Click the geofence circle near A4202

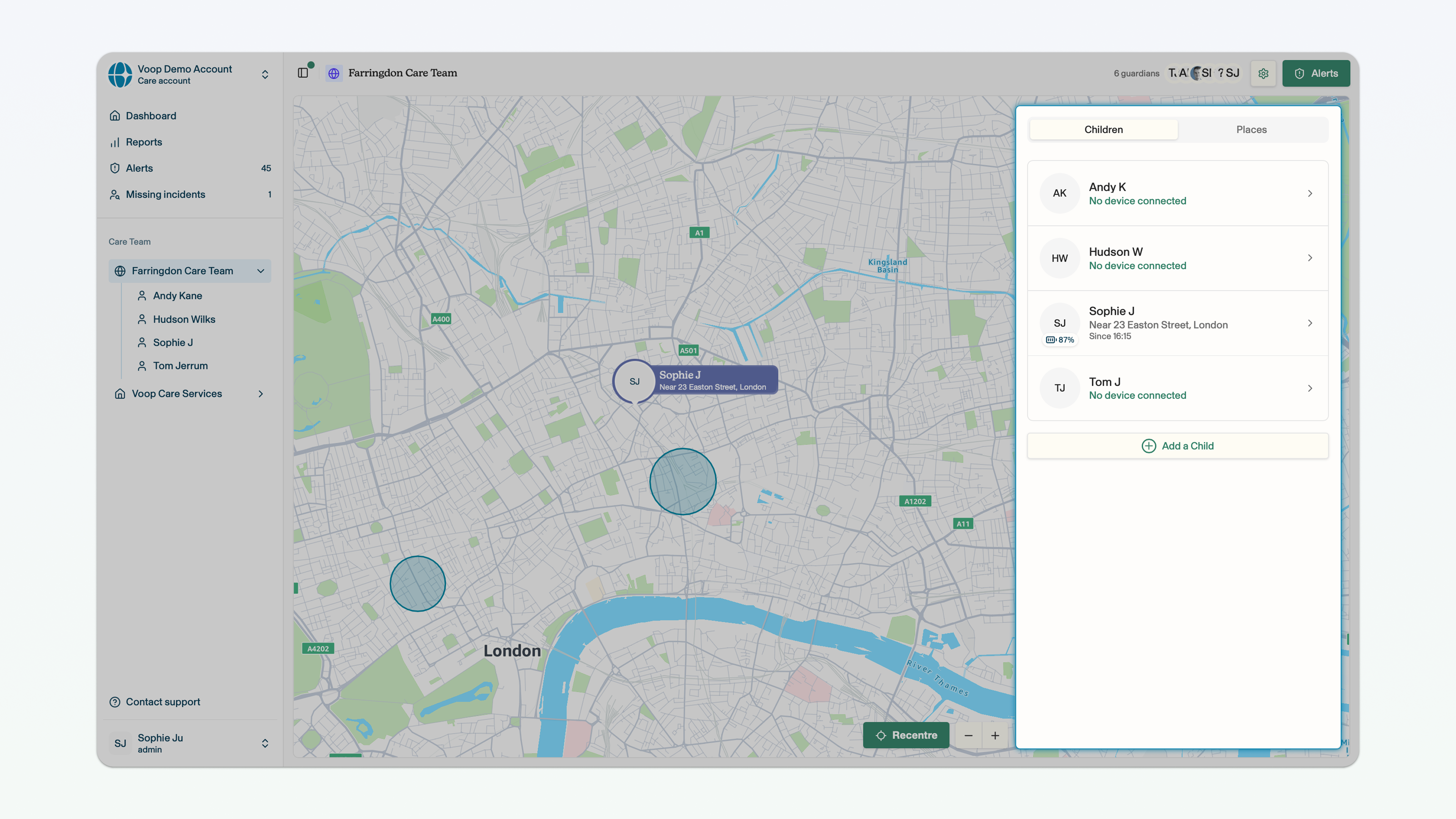pyautogui.click(x=418, y=584)
